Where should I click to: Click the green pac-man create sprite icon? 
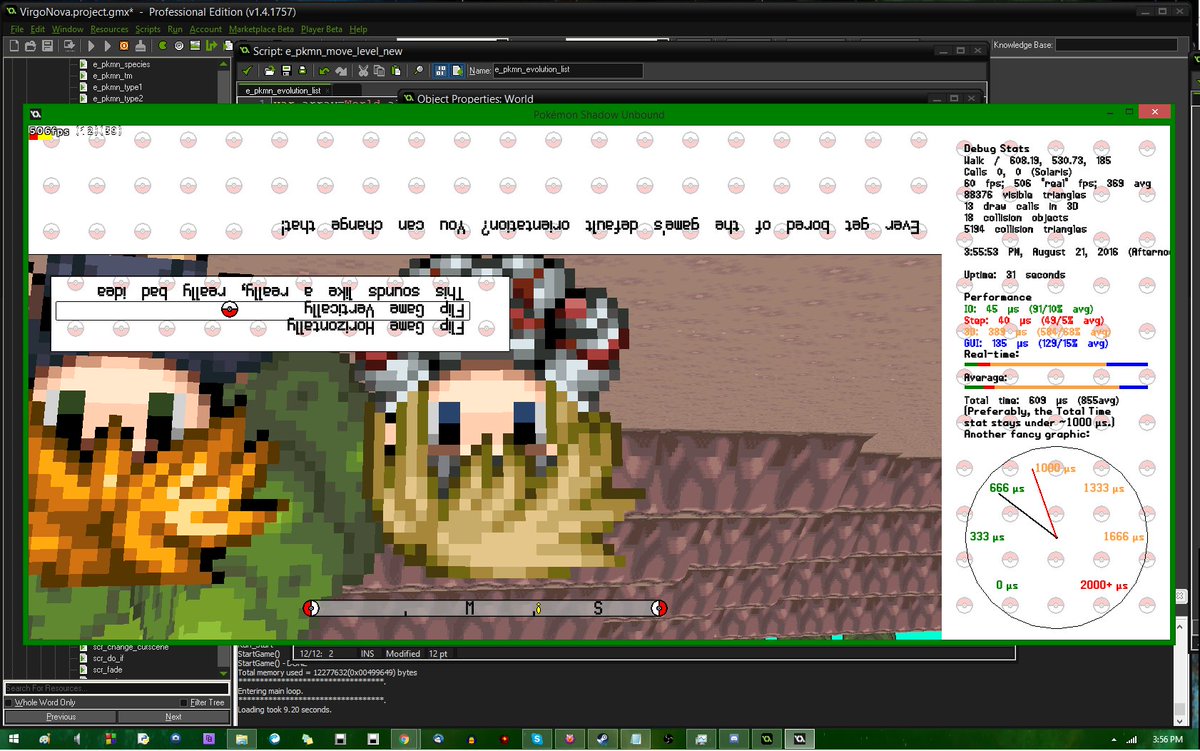163,45
